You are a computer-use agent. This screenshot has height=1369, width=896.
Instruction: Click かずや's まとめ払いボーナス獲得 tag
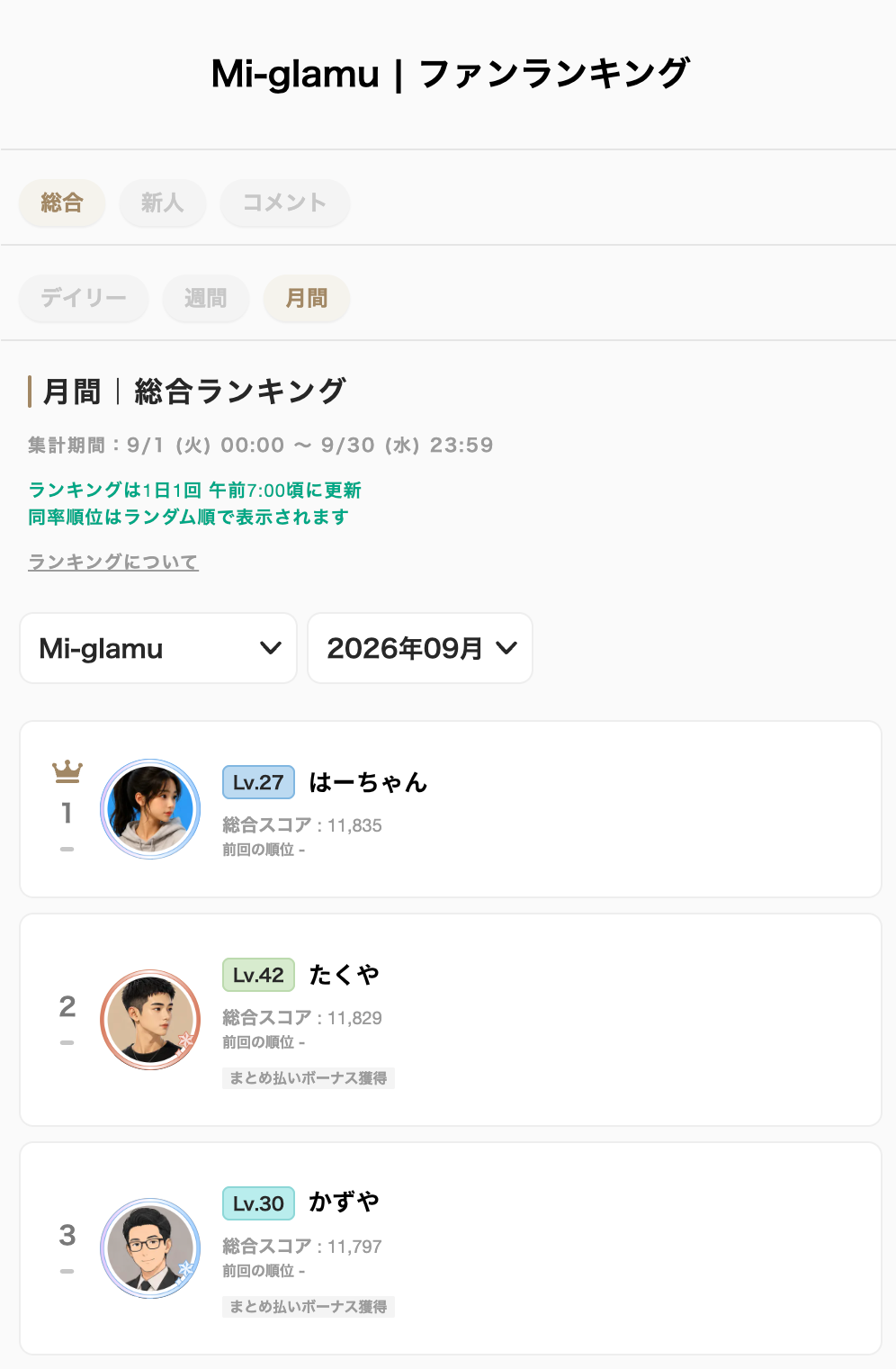click(309, 1307)
